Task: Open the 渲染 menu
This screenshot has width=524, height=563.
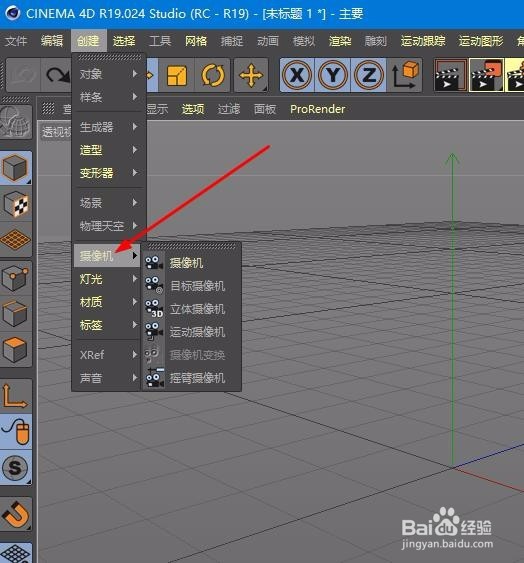Action: (x=340, y=41)
